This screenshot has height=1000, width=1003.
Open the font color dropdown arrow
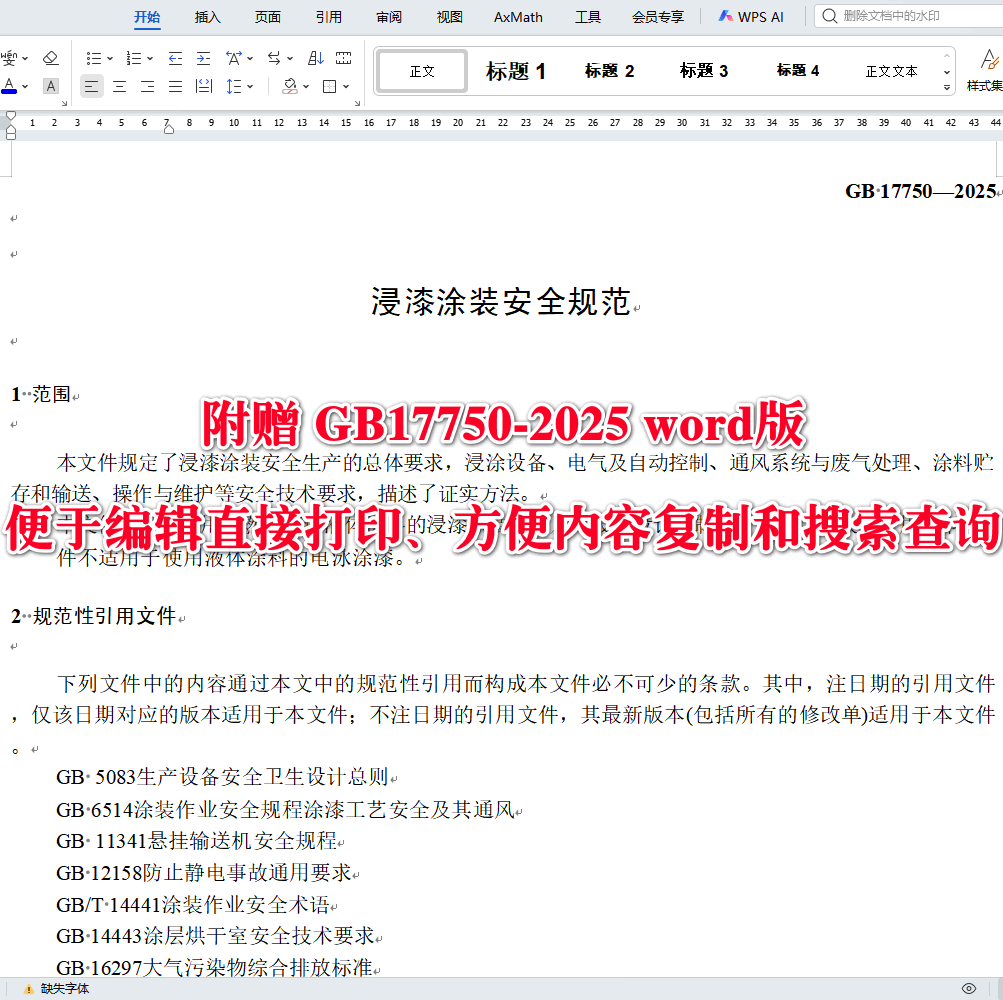tap(25, 86)
